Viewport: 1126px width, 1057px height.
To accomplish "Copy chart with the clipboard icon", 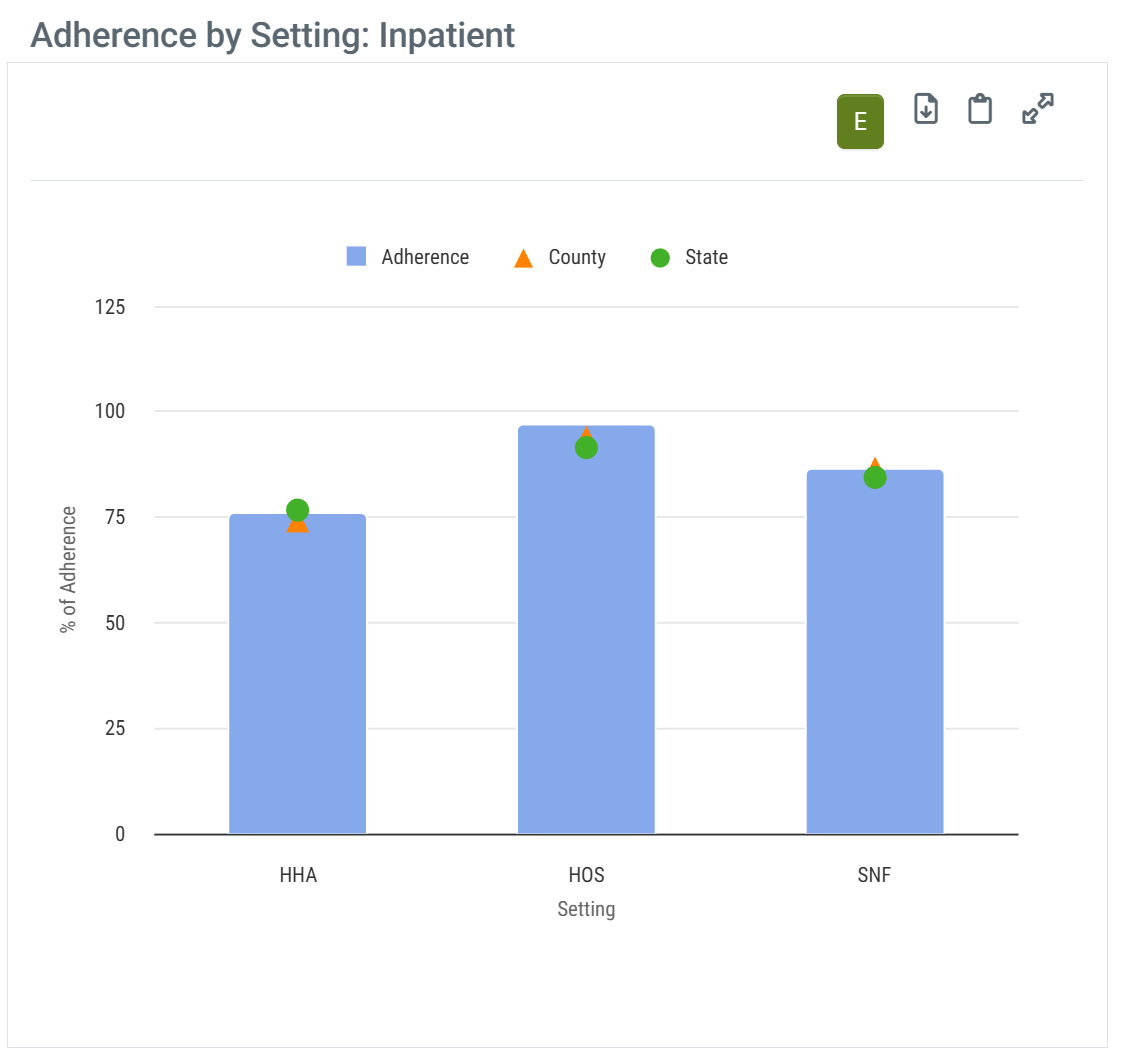I will pyautogui.click(x=980, y=109).
